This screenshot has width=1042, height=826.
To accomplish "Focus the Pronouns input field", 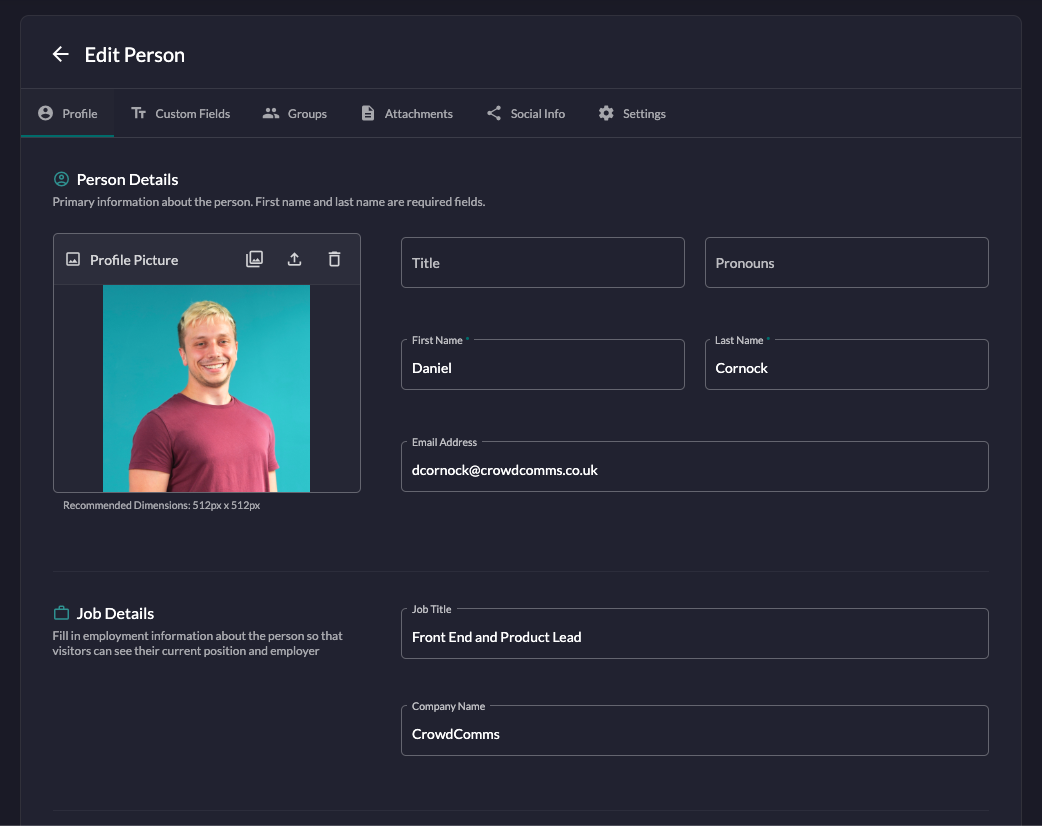I will point(847,262).
